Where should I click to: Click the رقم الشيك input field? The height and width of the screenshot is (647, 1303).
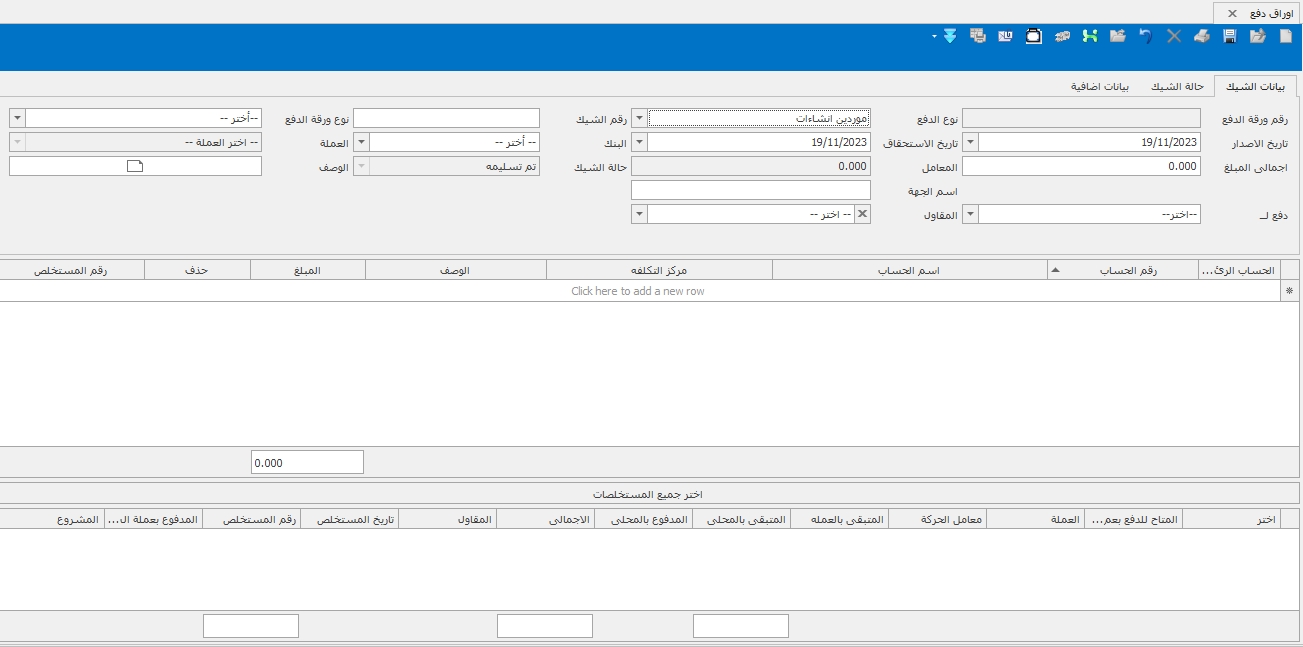(x=446, y=118)
